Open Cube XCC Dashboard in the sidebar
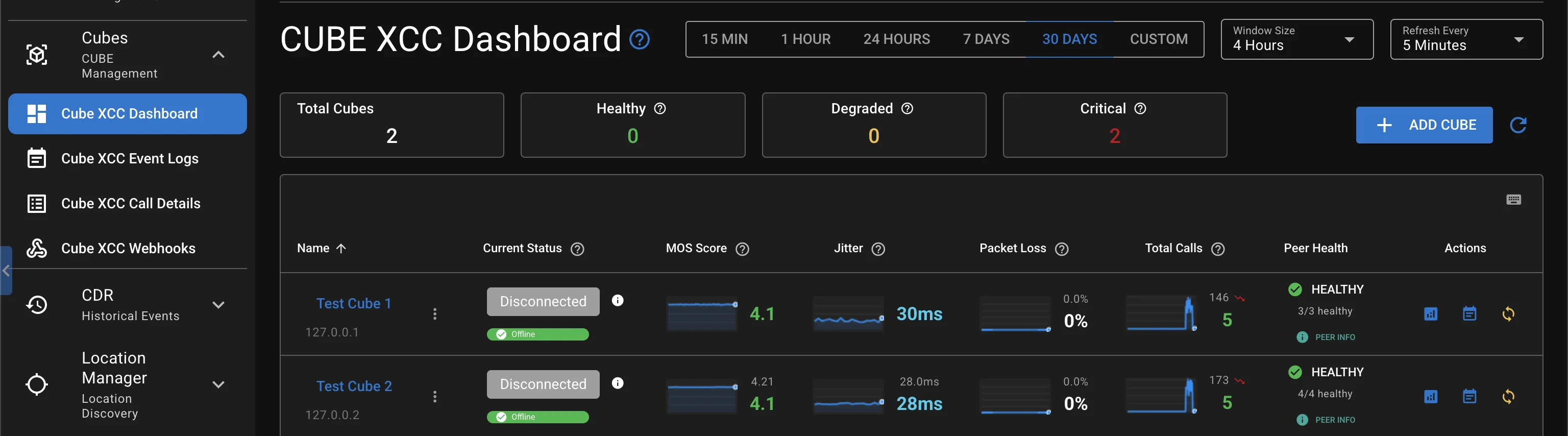1568x436 pixels. (127, 114)
